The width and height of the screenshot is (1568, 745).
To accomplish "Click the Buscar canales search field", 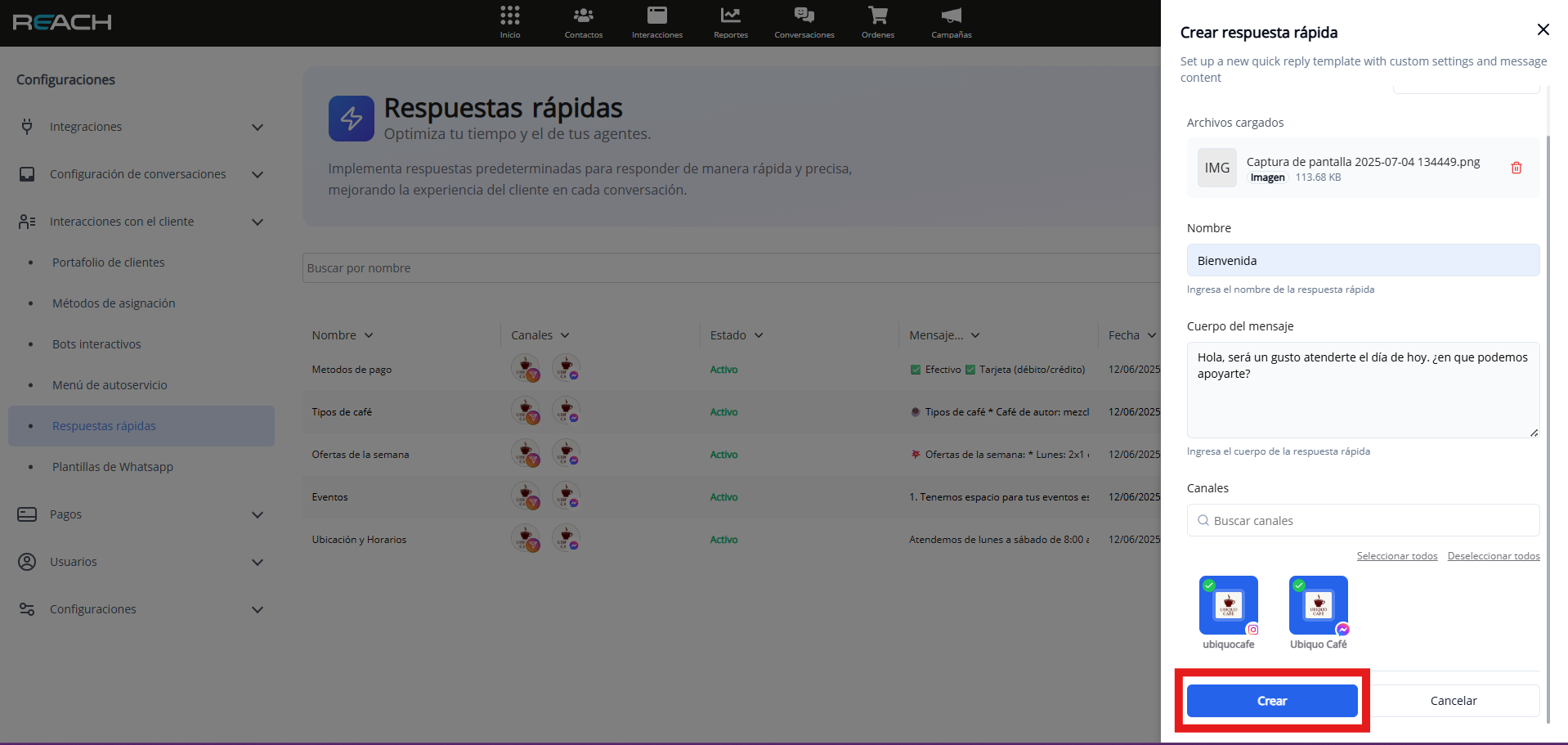I will 1364,520.
